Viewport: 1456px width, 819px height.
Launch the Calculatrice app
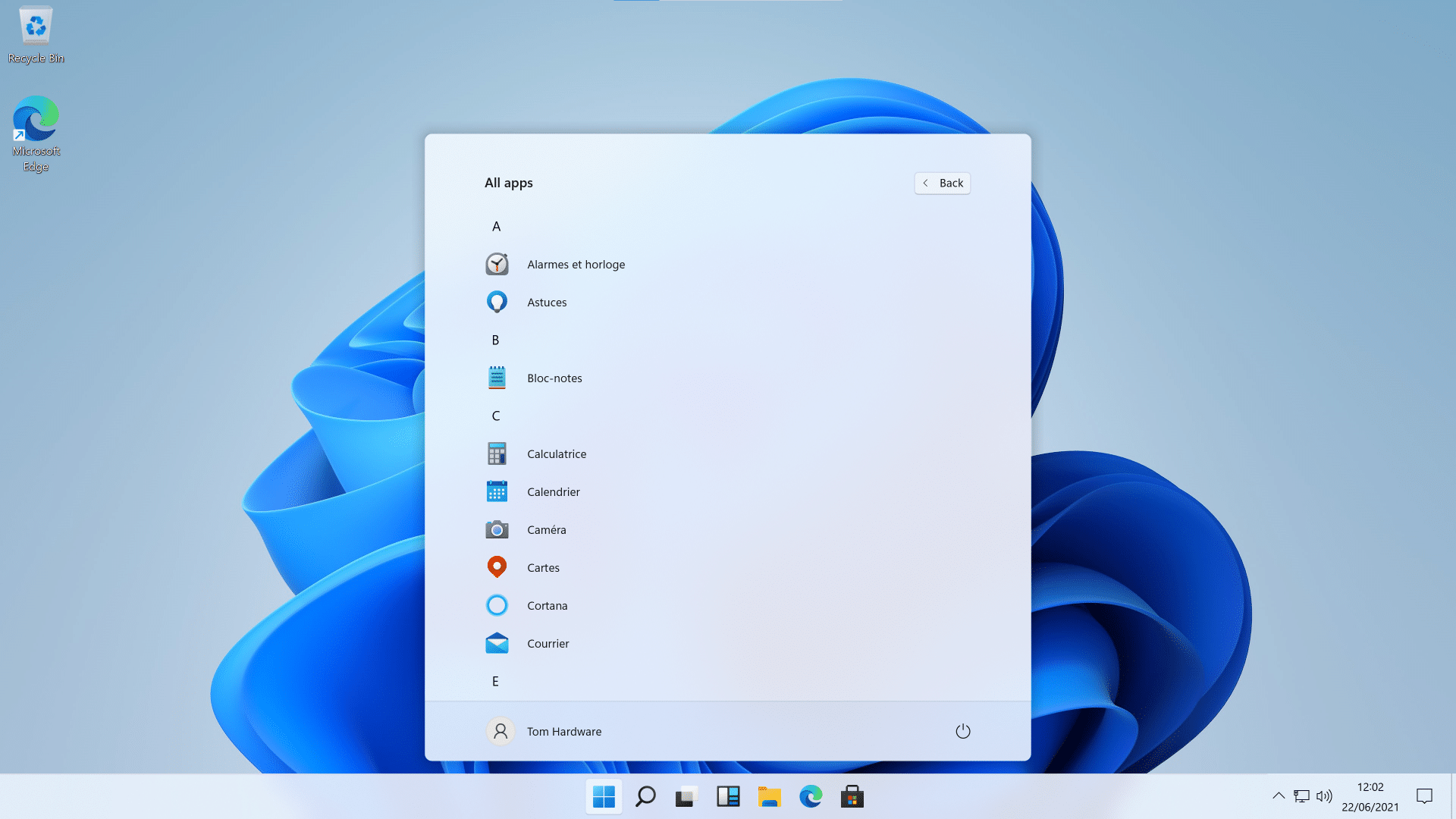556,453
